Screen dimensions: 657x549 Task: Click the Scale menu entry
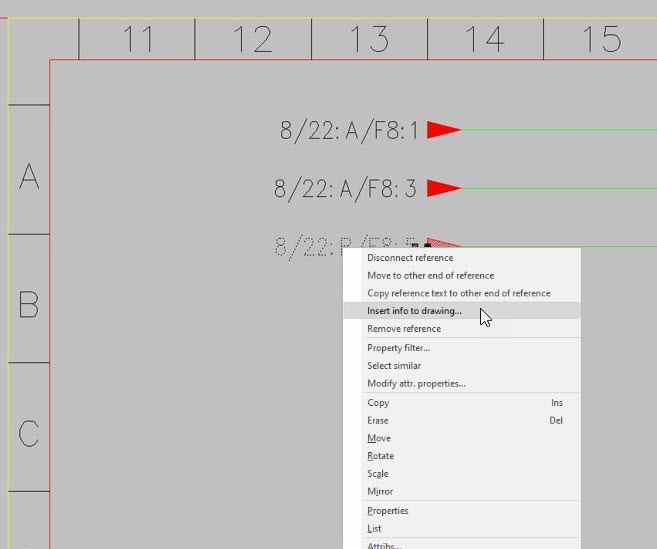tap(378, 474)
